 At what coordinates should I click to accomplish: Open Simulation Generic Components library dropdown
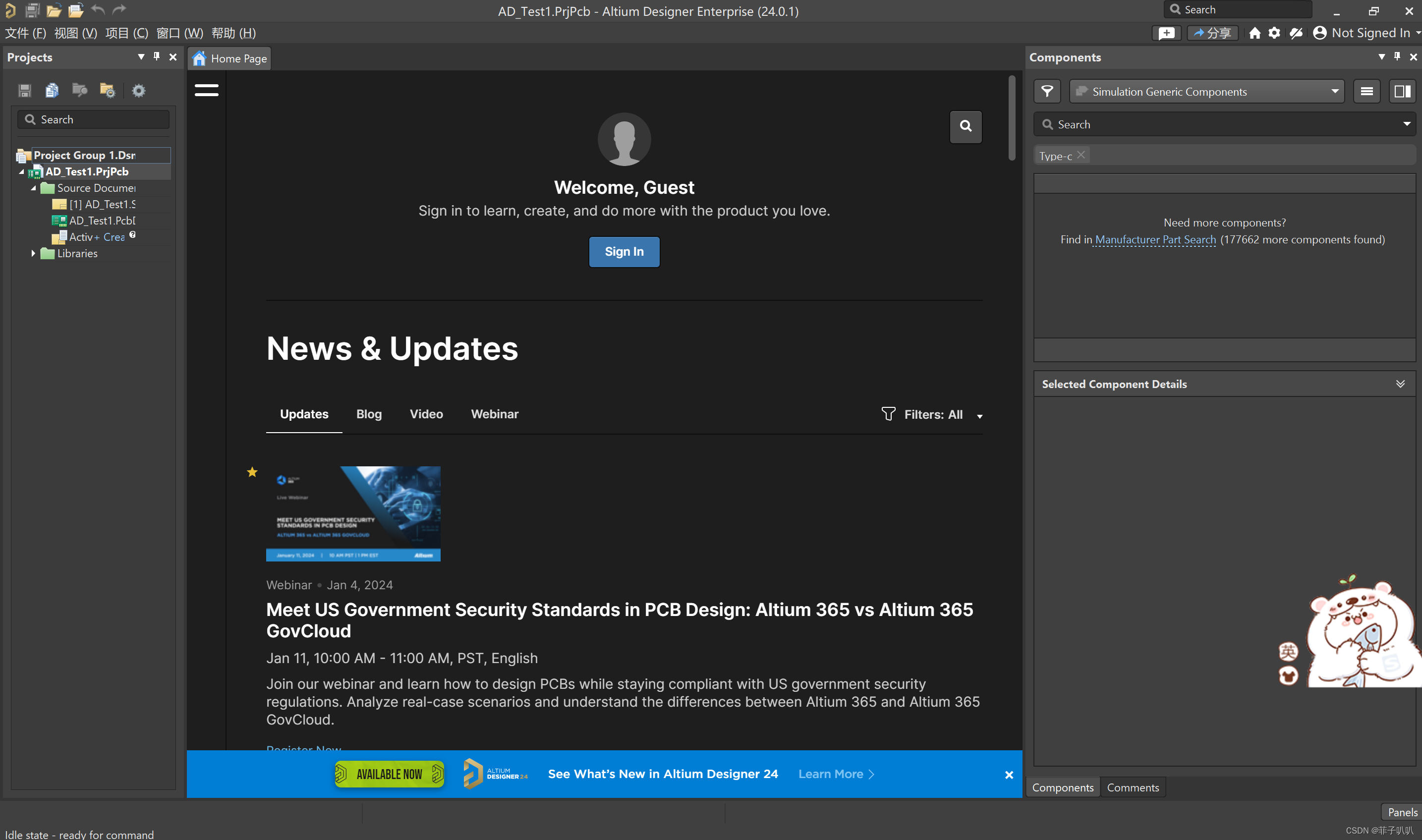(1335, 91)
